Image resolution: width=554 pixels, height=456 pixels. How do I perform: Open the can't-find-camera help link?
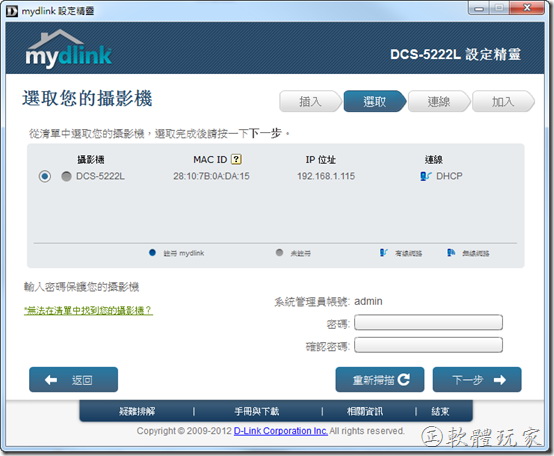tap(88, 310)
